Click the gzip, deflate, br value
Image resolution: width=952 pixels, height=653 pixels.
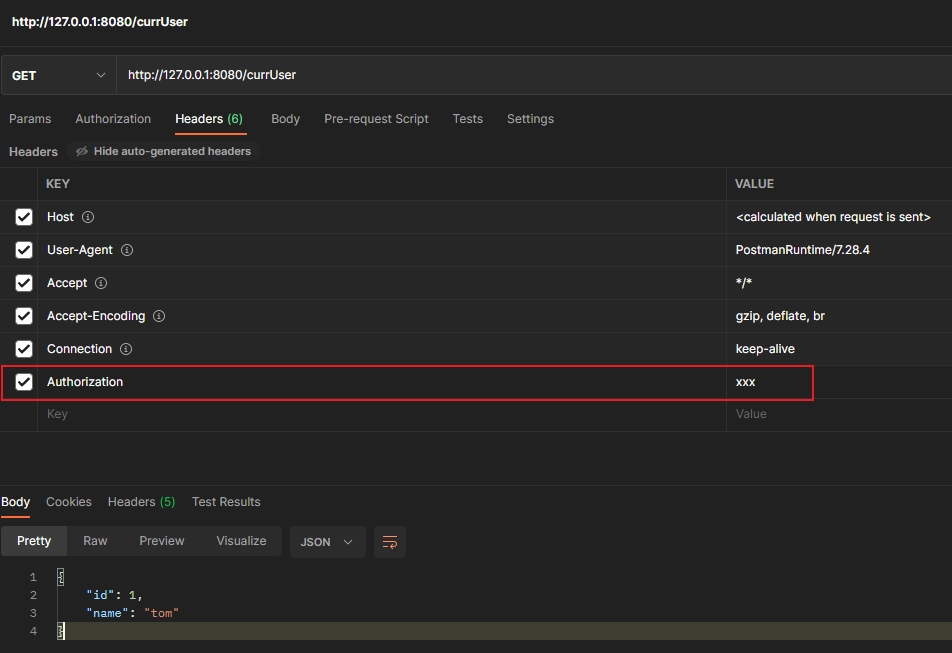coord(780,316)
